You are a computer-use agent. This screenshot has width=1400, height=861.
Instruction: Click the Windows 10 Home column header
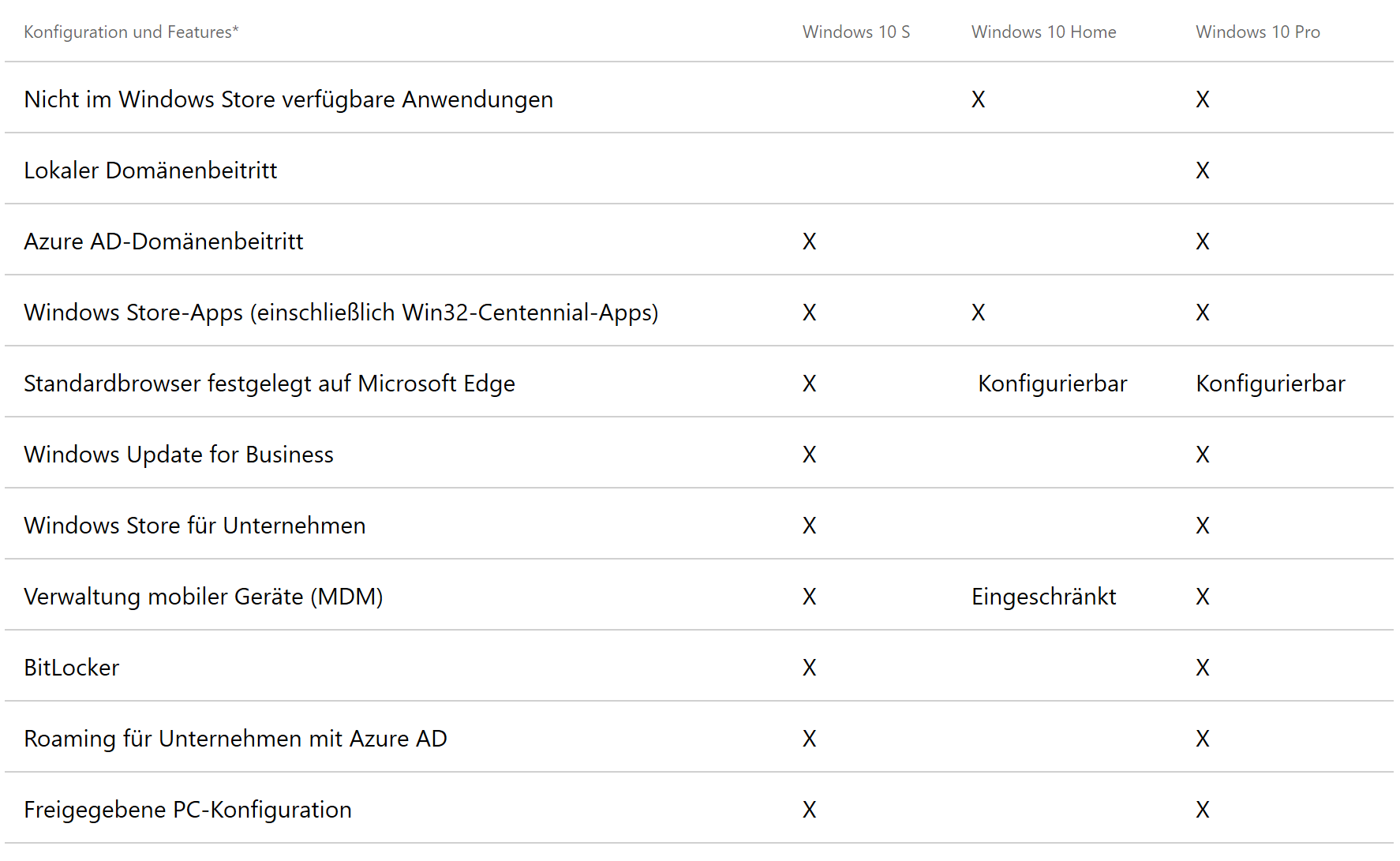[1043, 32]
